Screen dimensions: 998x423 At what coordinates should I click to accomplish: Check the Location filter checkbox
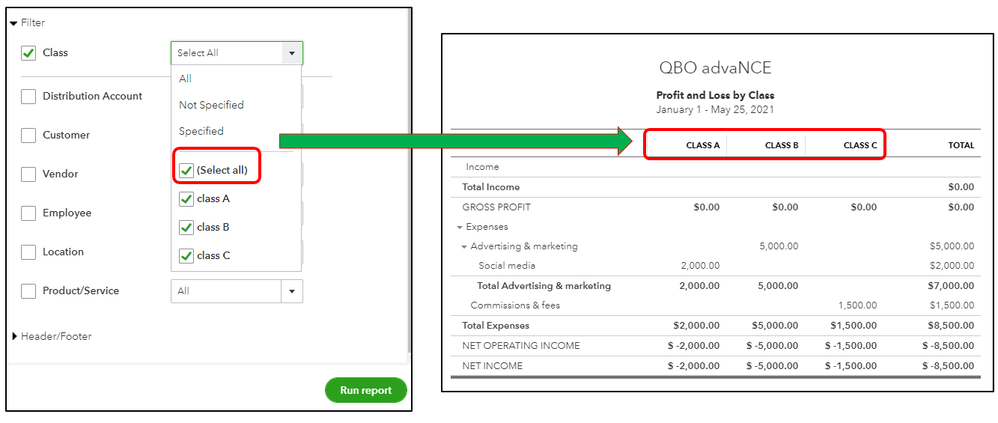coord(28,252)
